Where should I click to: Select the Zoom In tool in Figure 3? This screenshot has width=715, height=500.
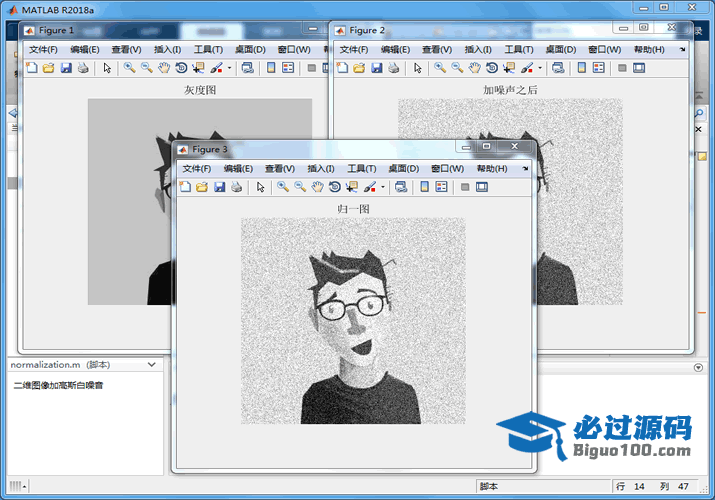coord(283,187)
